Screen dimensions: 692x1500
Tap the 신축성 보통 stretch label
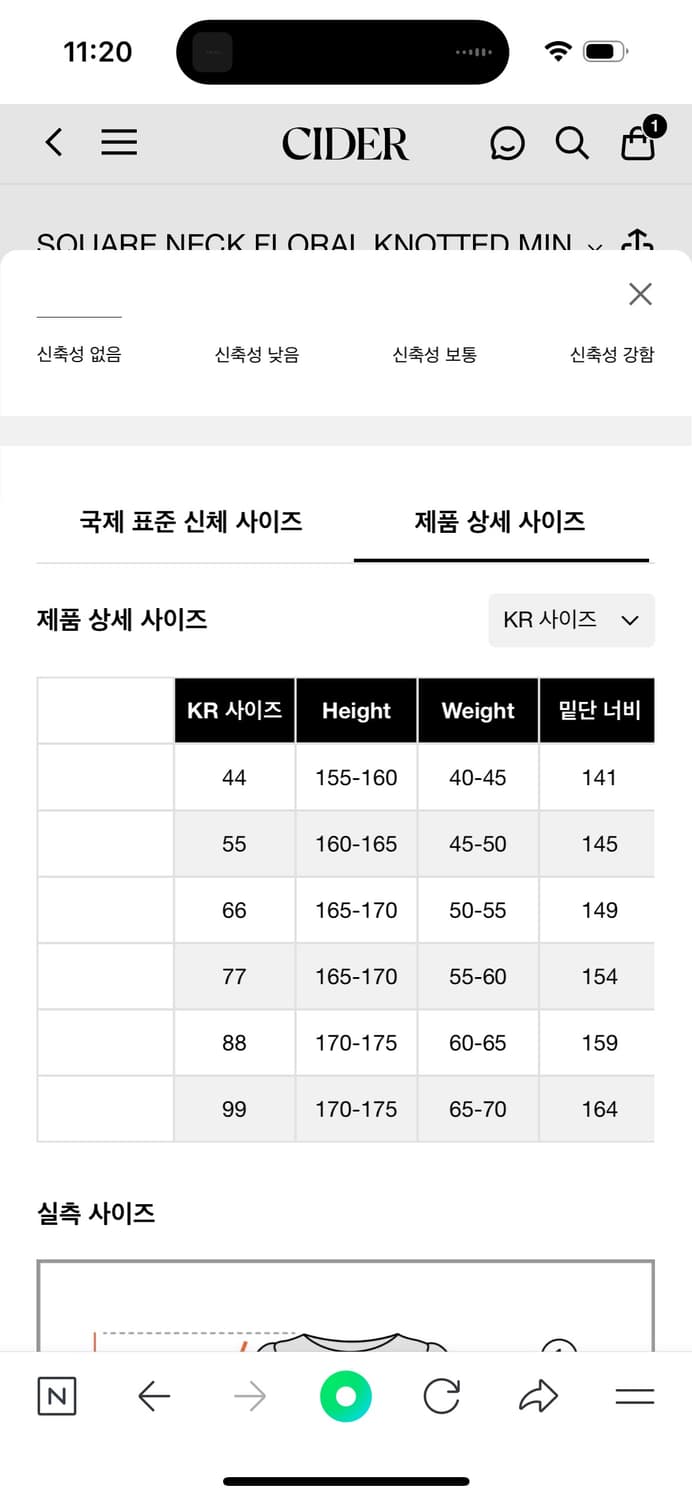(x=434, y=354)
